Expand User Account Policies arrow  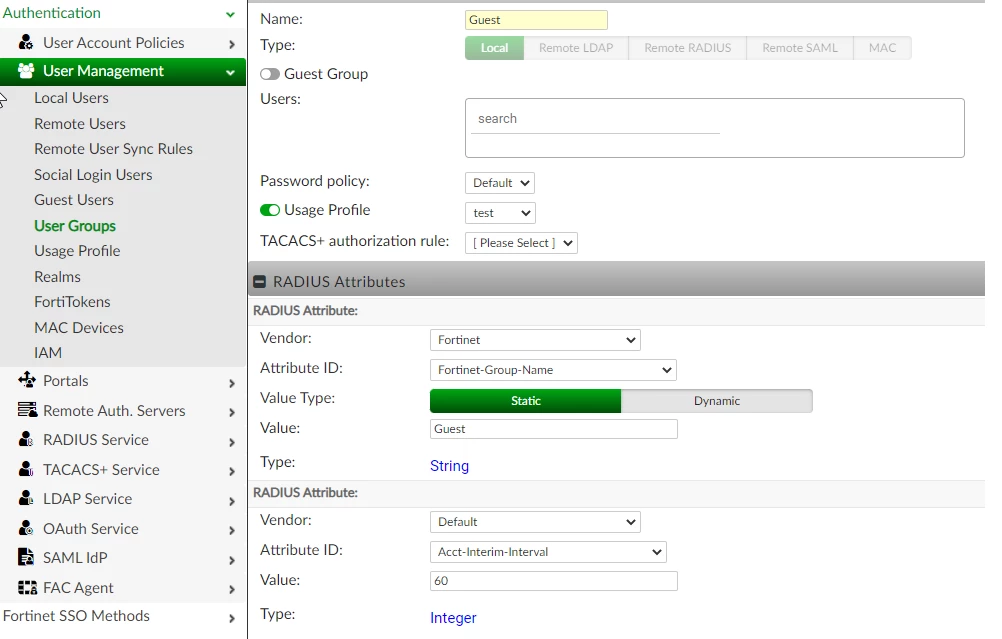(x=231, y=44)
